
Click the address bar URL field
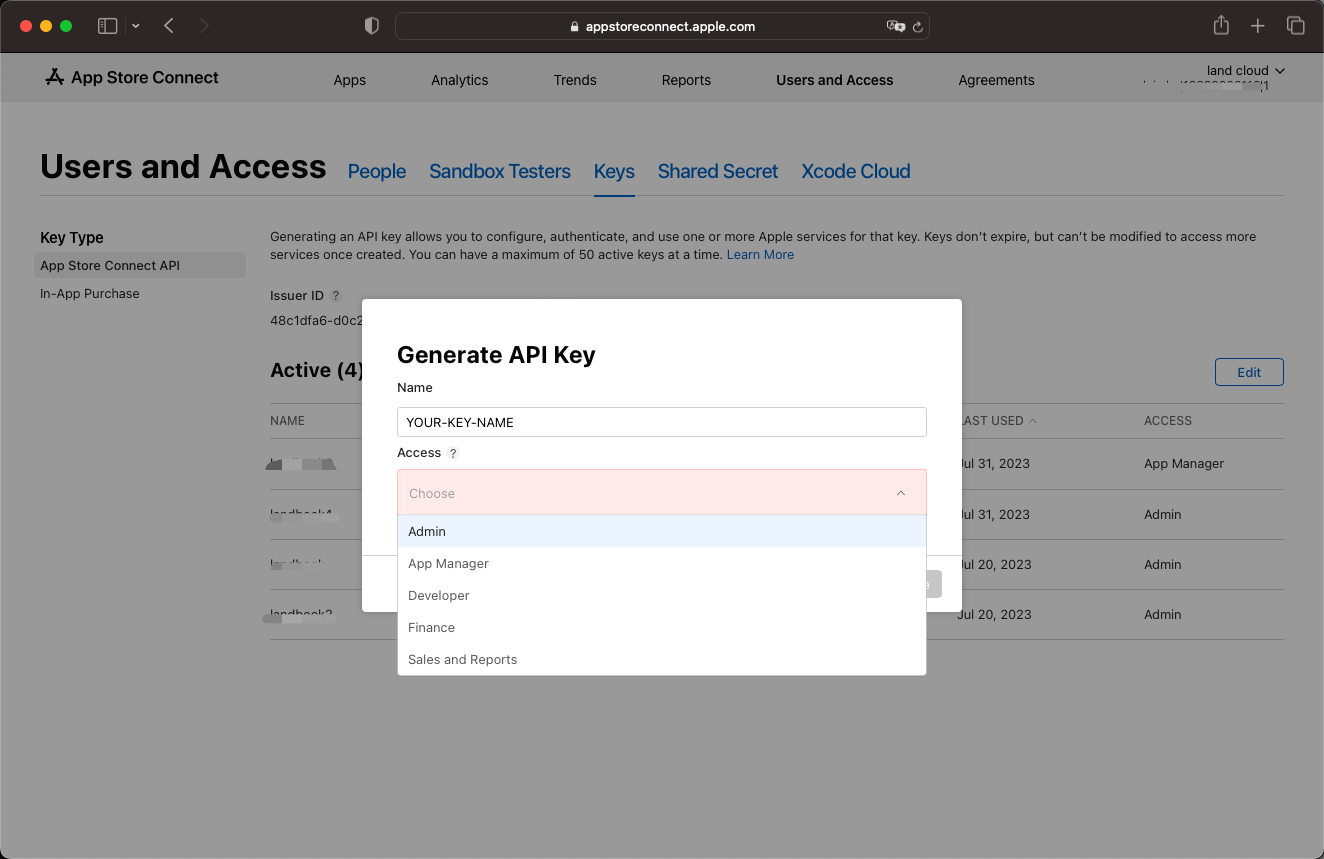(662, 26)
